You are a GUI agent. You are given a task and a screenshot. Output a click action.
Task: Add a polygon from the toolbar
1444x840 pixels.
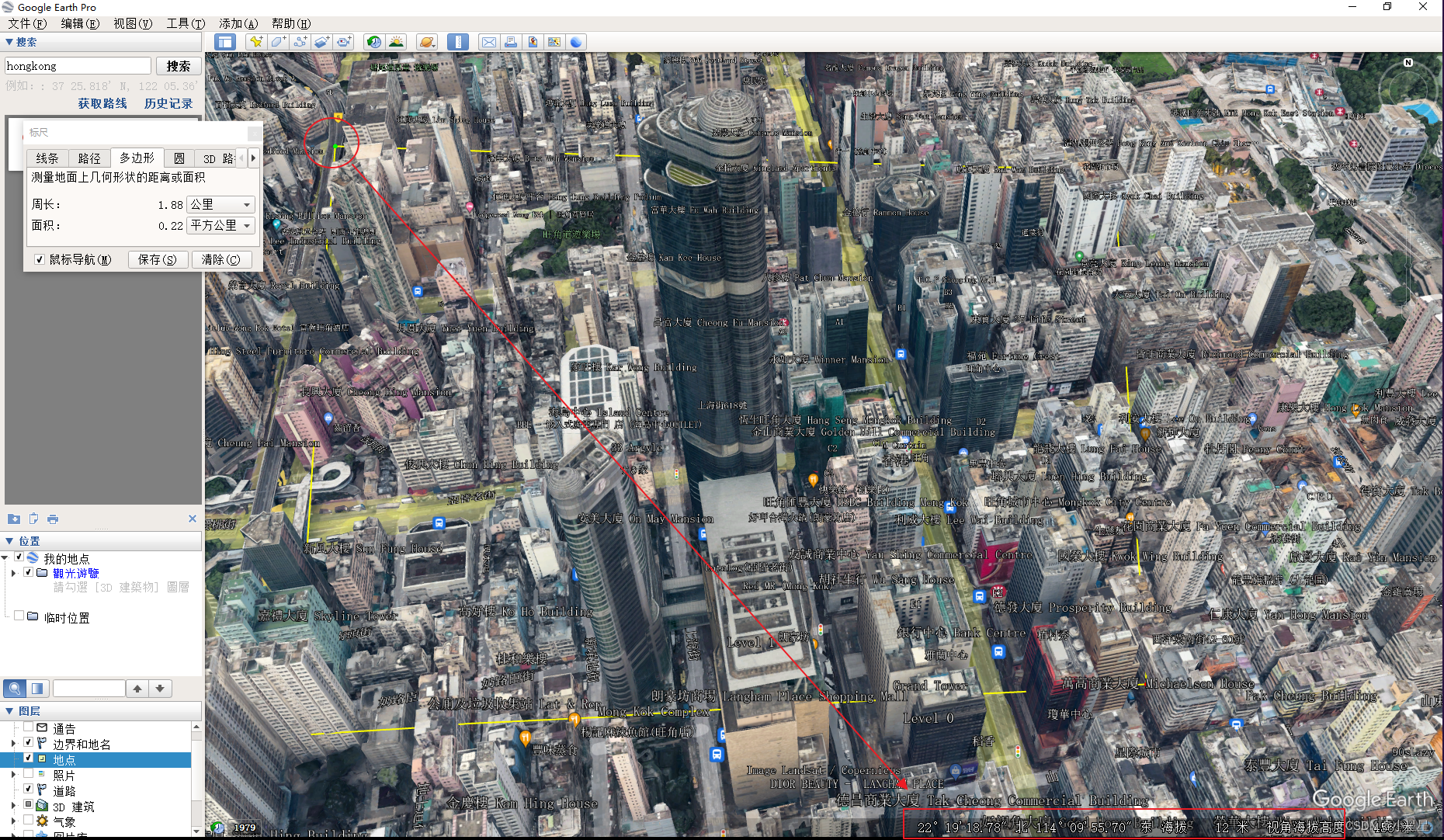(278, 42)
